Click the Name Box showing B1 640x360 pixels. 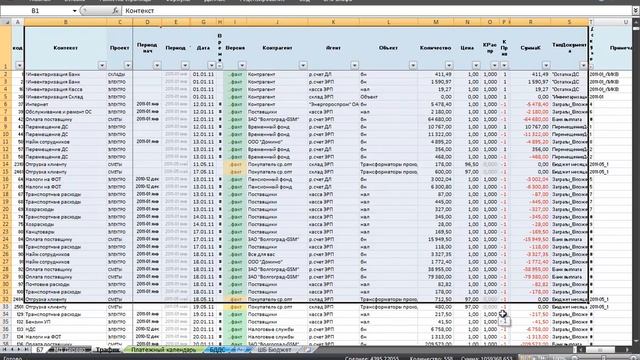(36, 11)
